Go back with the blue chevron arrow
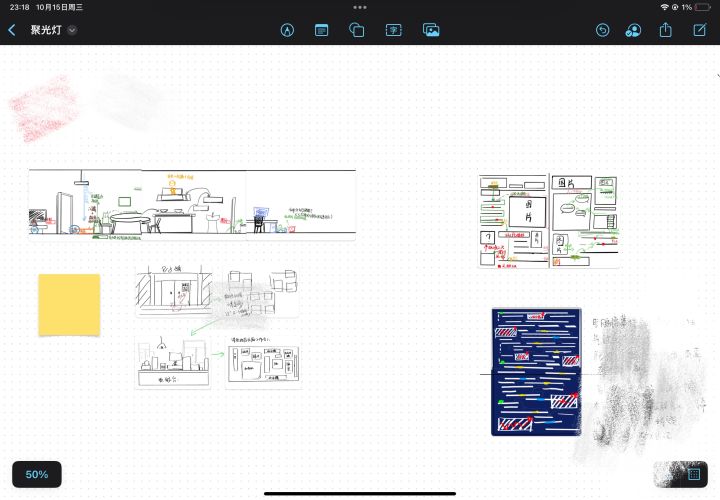The image size is (720, 500). (x=12, y=30)
